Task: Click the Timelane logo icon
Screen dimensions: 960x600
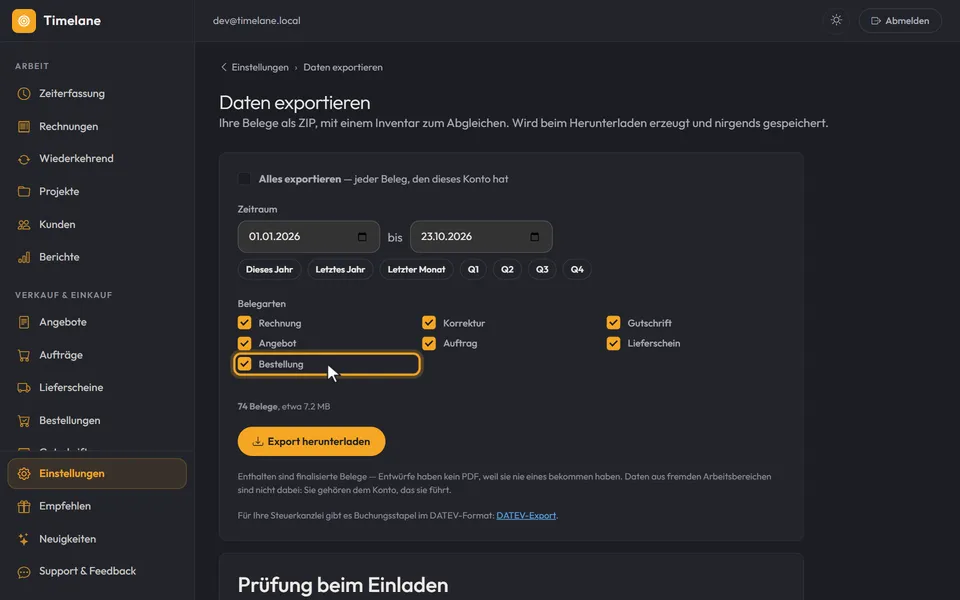Action: 24,21
